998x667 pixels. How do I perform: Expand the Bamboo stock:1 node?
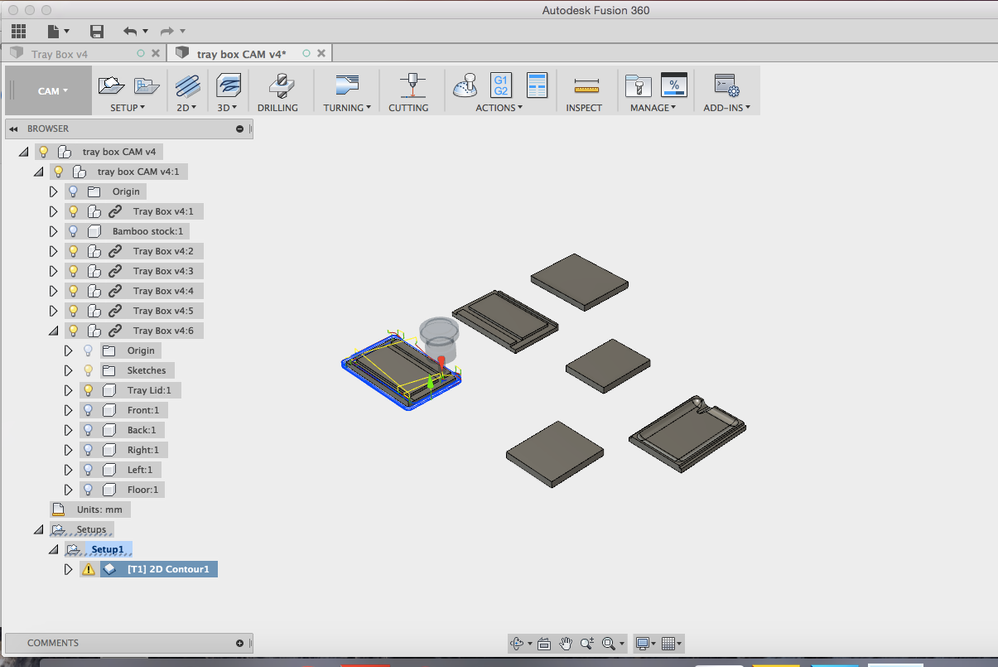coord(53,231)
